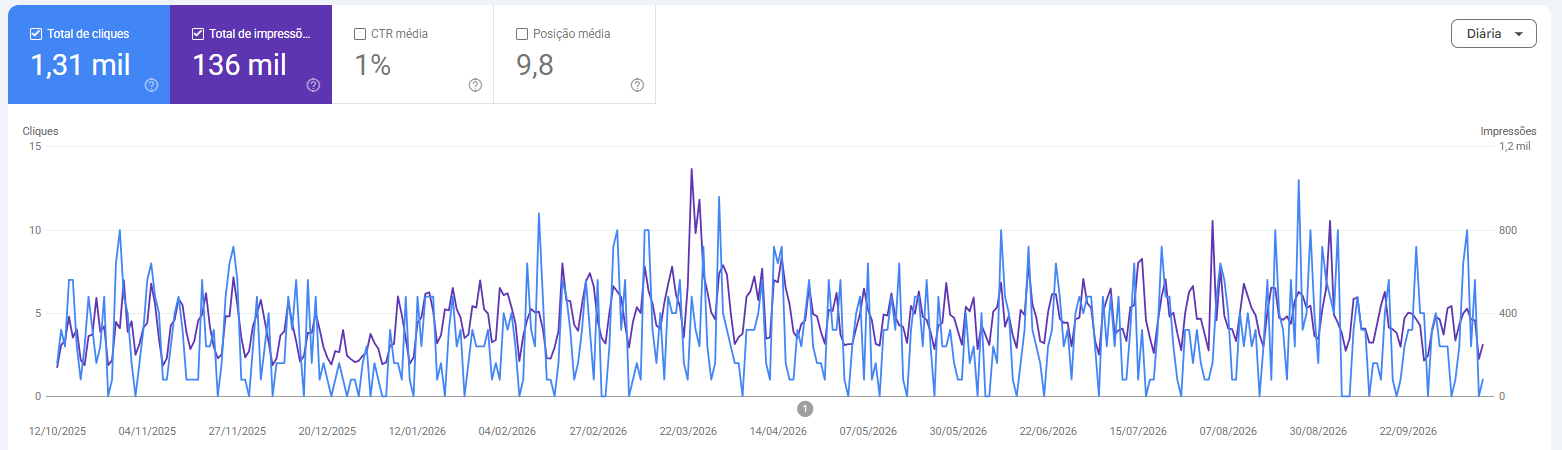Click the 15/07/2026 date label
The height and width of the screenshot is (450, 1562).
[x=1138, y=432]
